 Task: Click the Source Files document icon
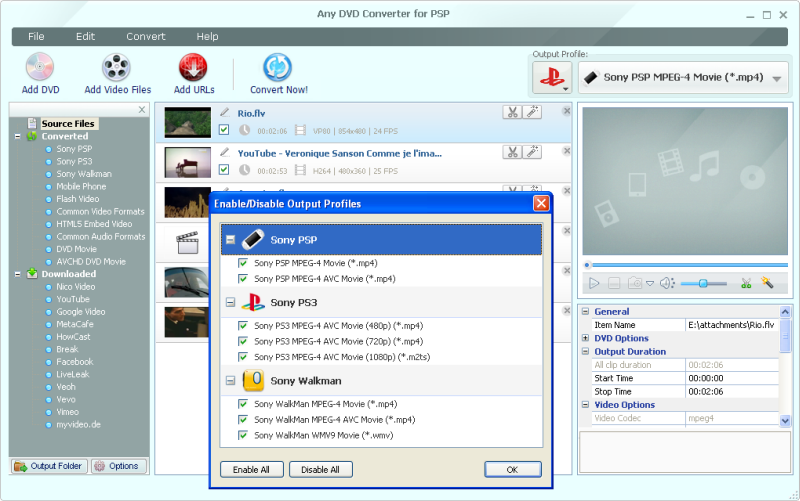pyautogui.click(x=32, y=123)
